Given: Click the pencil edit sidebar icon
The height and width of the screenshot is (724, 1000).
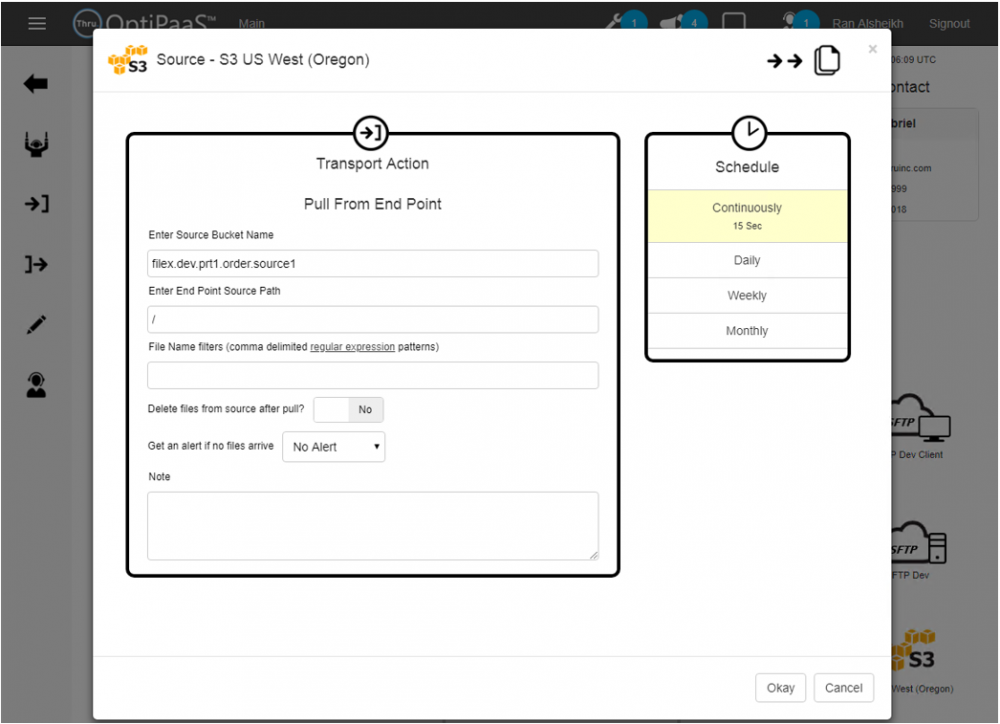Looking at the screenshot, I should (37, 324).
